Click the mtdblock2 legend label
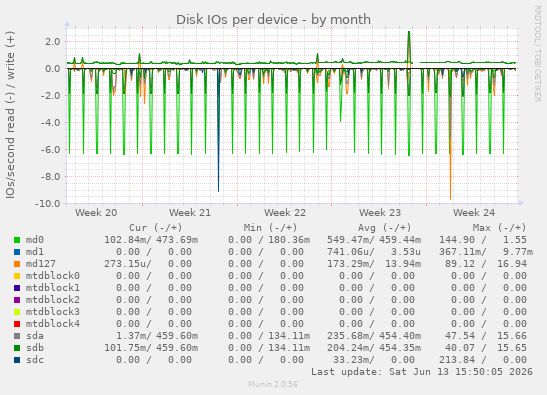This screenshot has height=395, width=547. (x=53, y=300)
